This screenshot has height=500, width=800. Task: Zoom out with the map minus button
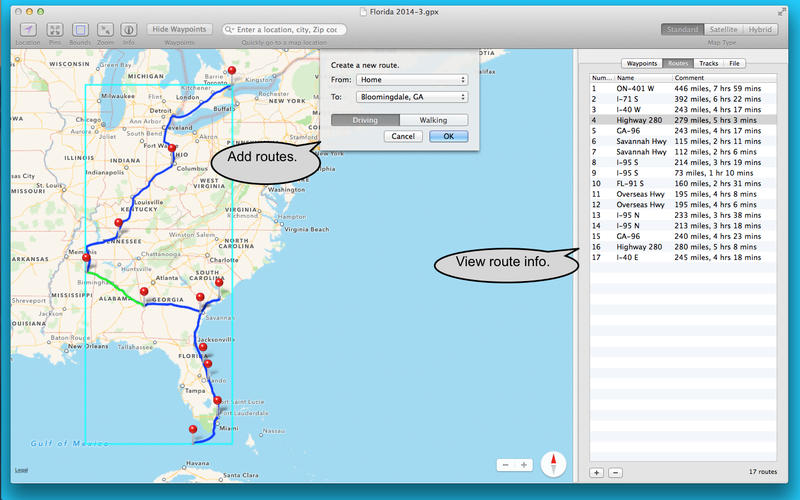pyautogui.click(x=506, y=465)
